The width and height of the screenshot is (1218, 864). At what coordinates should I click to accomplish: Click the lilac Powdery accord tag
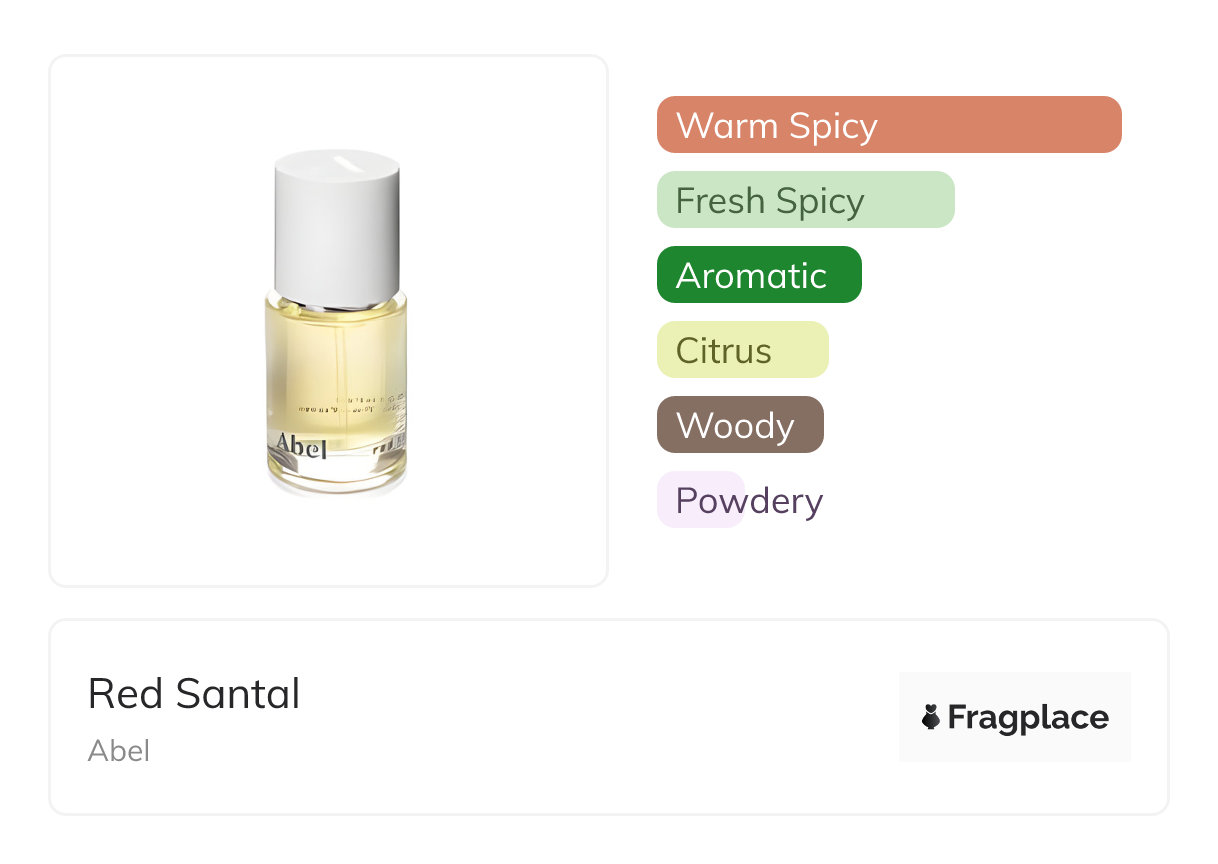click(700, 500)
